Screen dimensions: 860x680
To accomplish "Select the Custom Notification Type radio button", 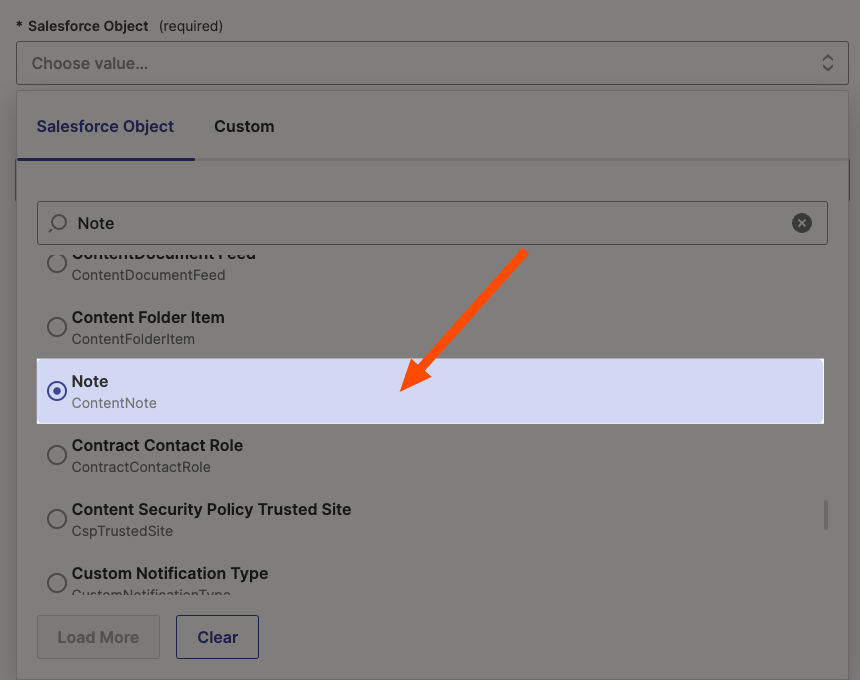I will click(x=56, y=582).
